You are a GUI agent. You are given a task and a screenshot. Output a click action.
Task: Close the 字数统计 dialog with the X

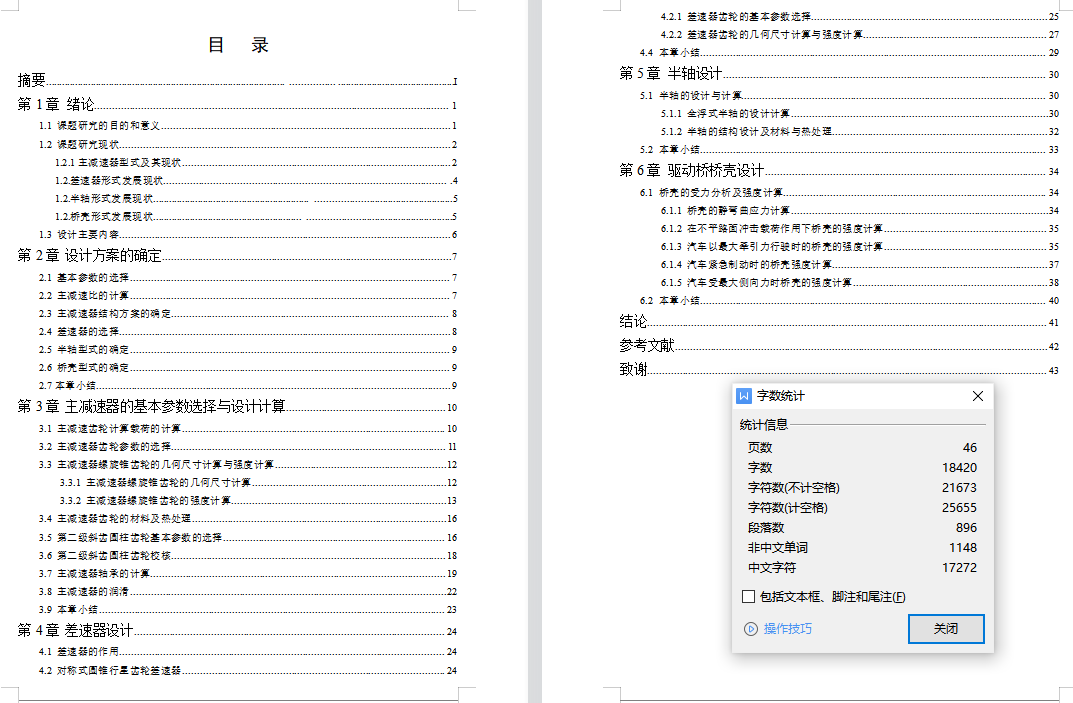(x=978, y=396)
